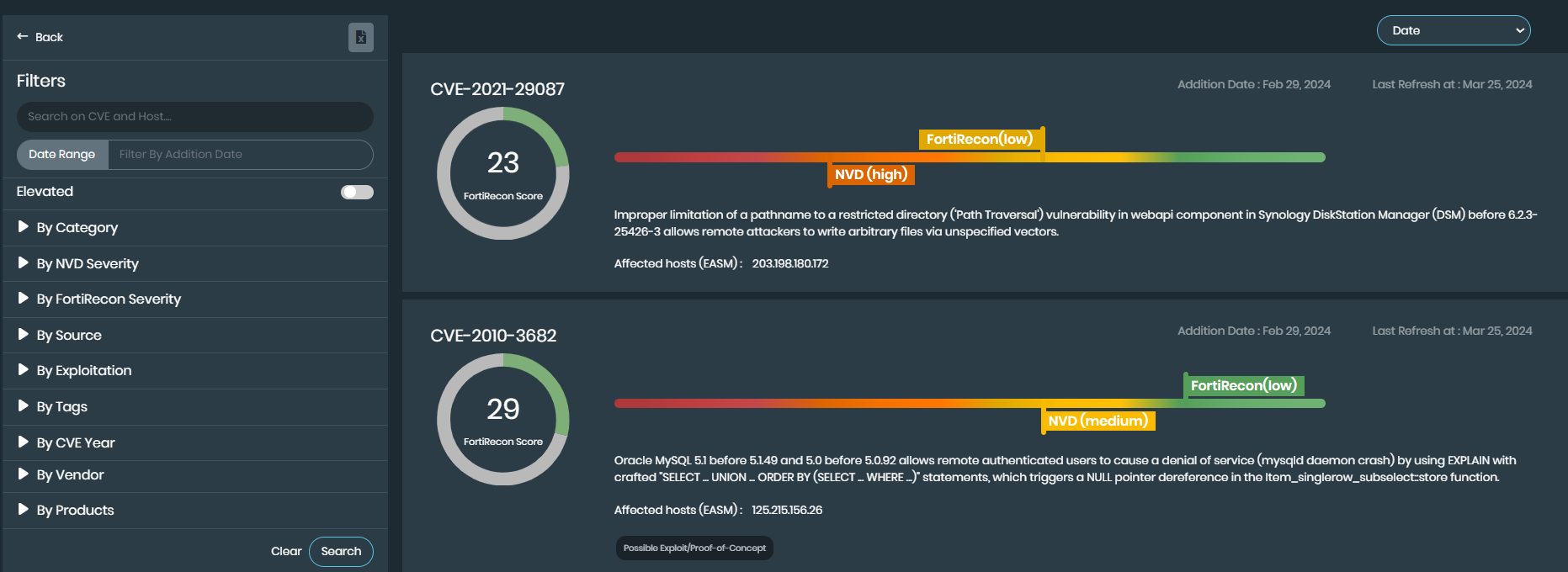Open the Date sort dropdown
Viewport: 1568px width, 572px height.
click(x=1453, y=30)
